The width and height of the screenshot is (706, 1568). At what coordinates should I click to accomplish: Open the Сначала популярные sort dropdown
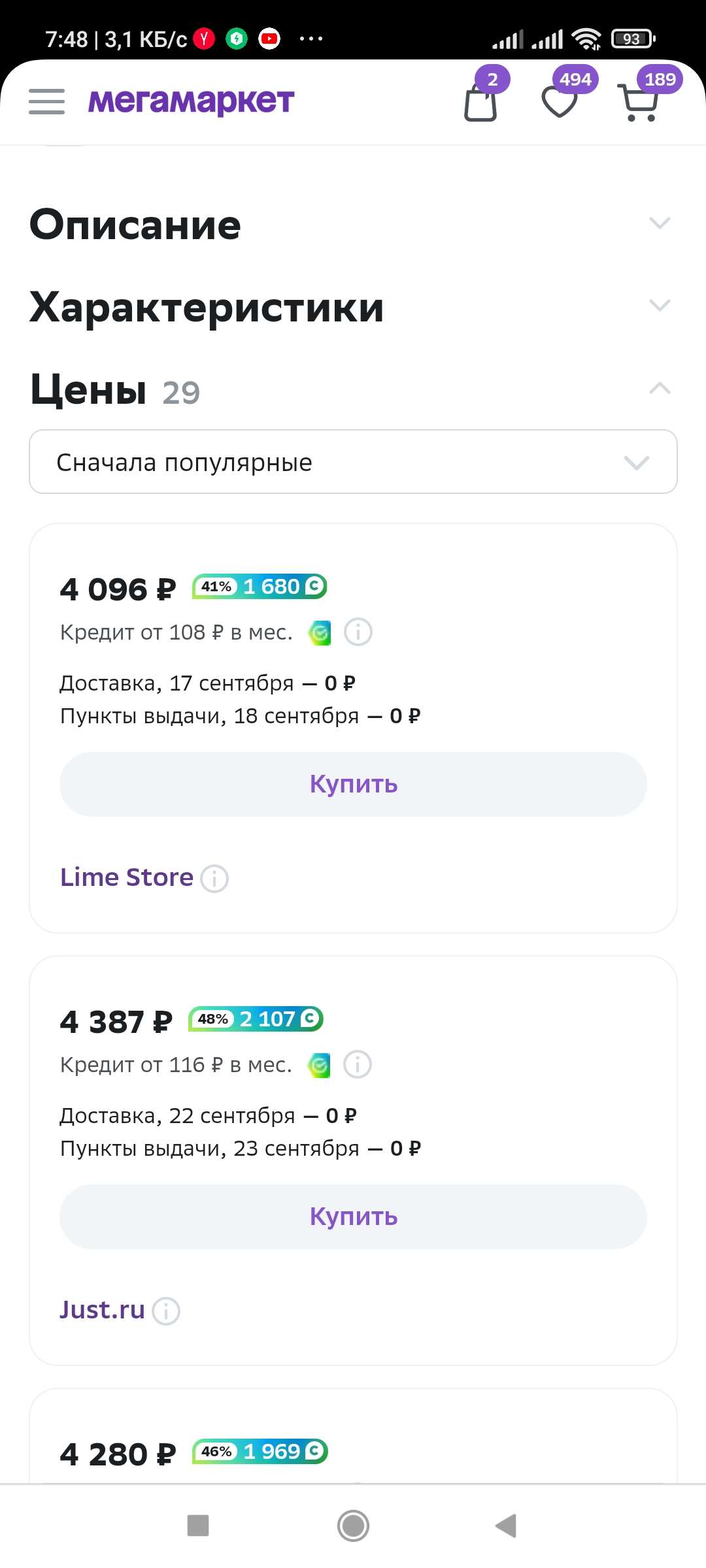point(353,461)
